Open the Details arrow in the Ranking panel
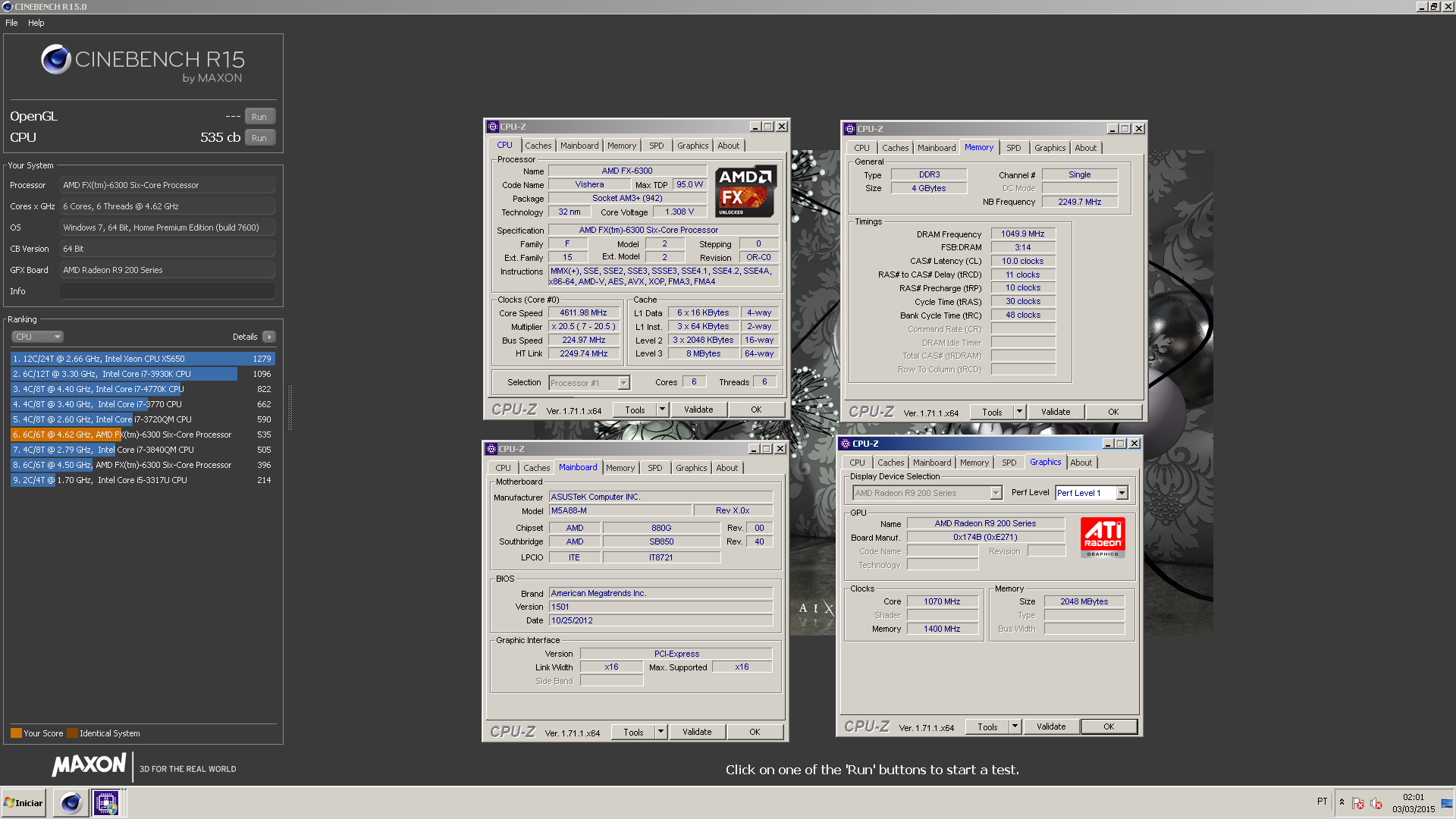This screenshot has height=819, width=1456. (x=269, y=337)
